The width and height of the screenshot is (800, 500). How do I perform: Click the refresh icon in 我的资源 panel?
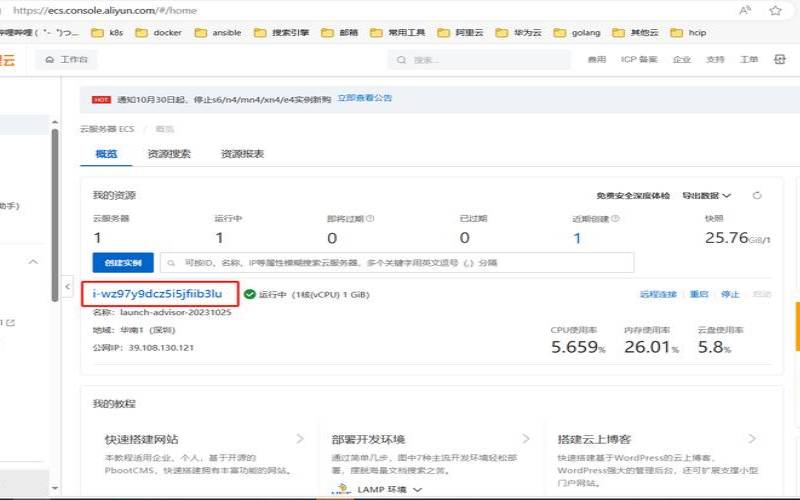point(757,195)
